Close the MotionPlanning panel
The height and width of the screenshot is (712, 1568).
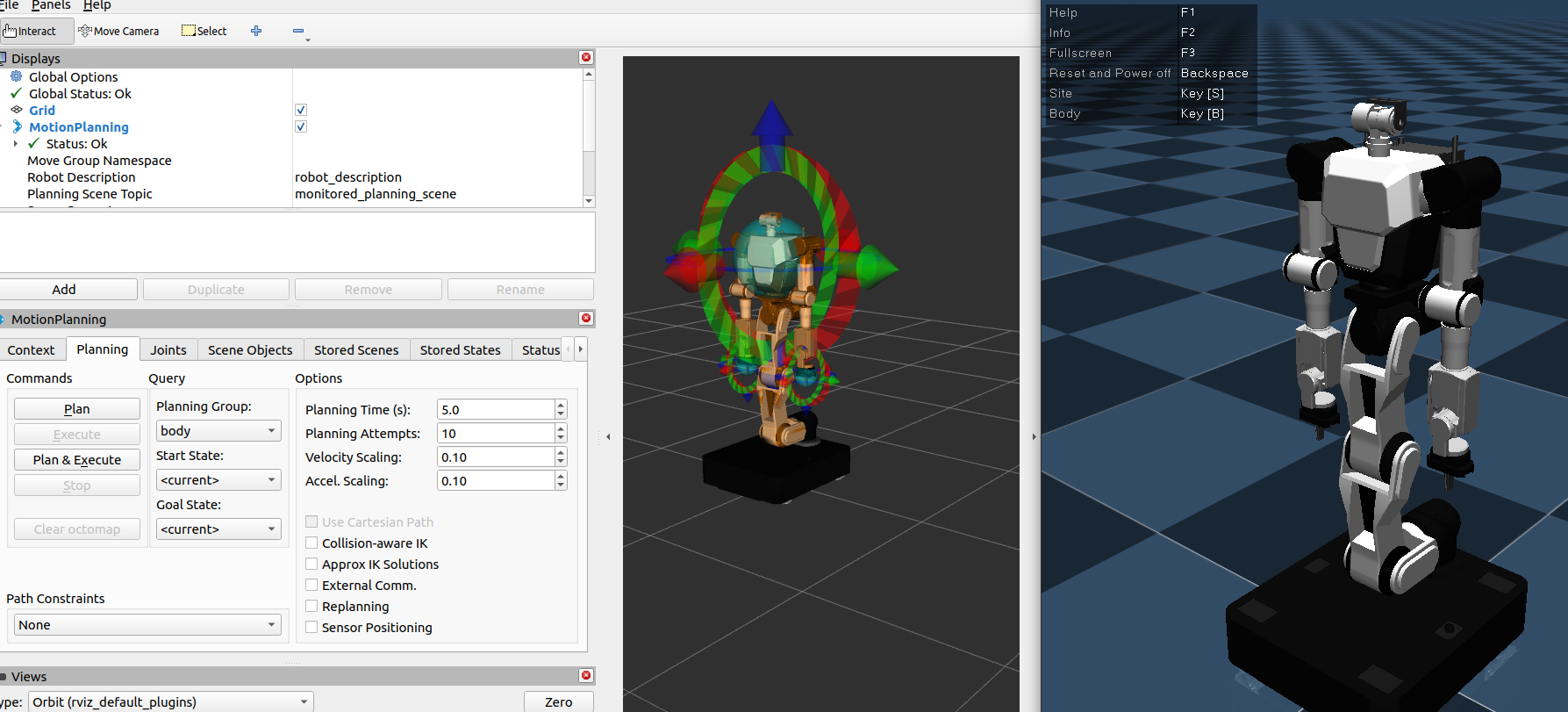point(586,318)
